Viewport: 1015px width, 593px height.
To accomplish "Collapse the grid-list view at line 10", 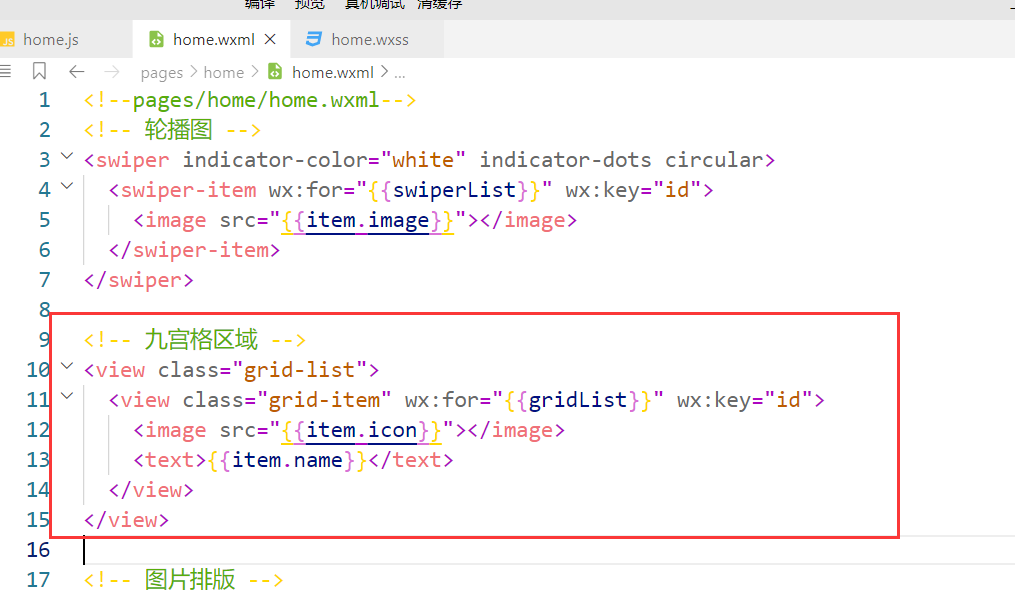I will (x=67, y=366).
